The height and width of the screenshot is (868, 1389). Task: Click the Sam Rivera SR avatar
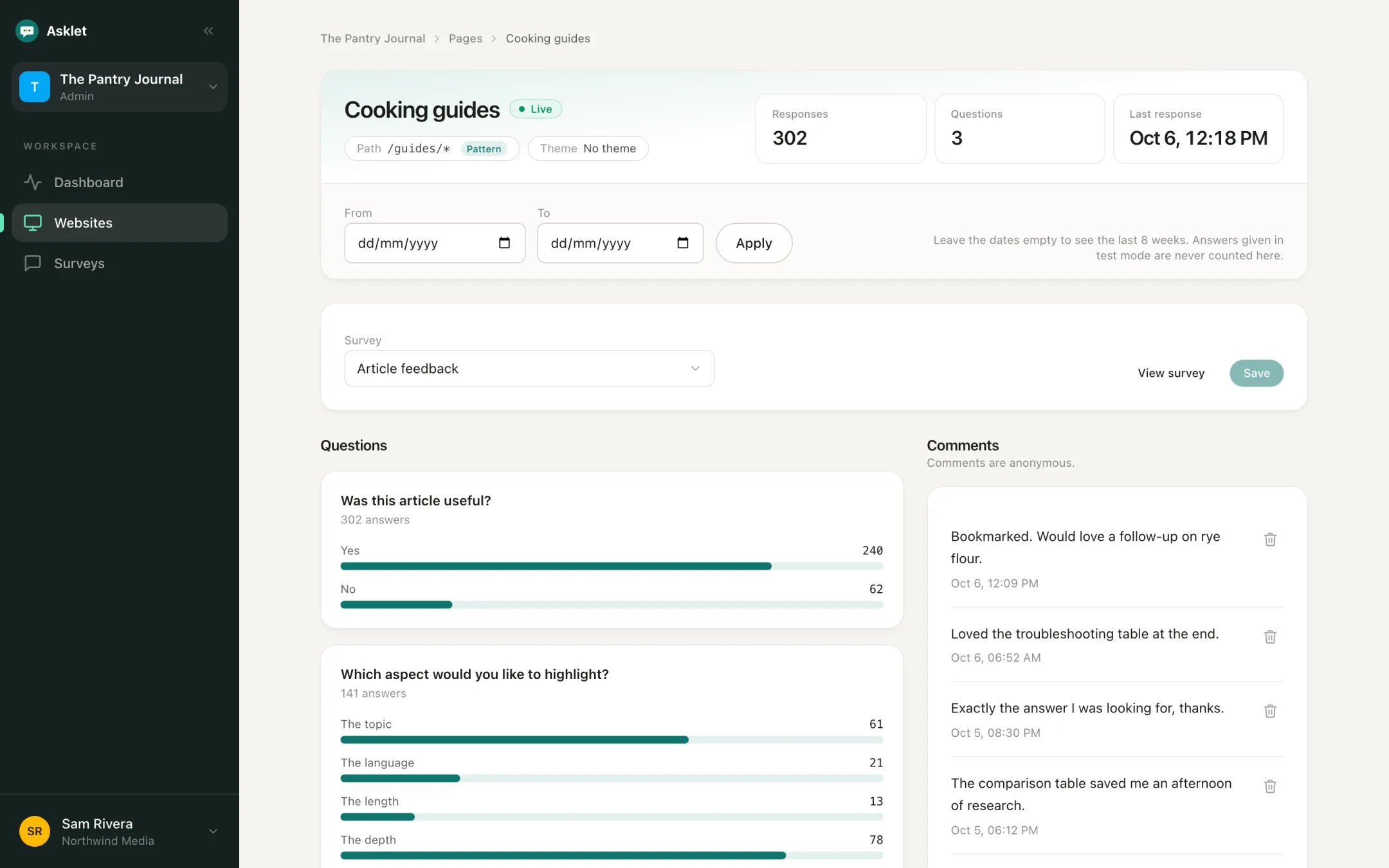35,831
